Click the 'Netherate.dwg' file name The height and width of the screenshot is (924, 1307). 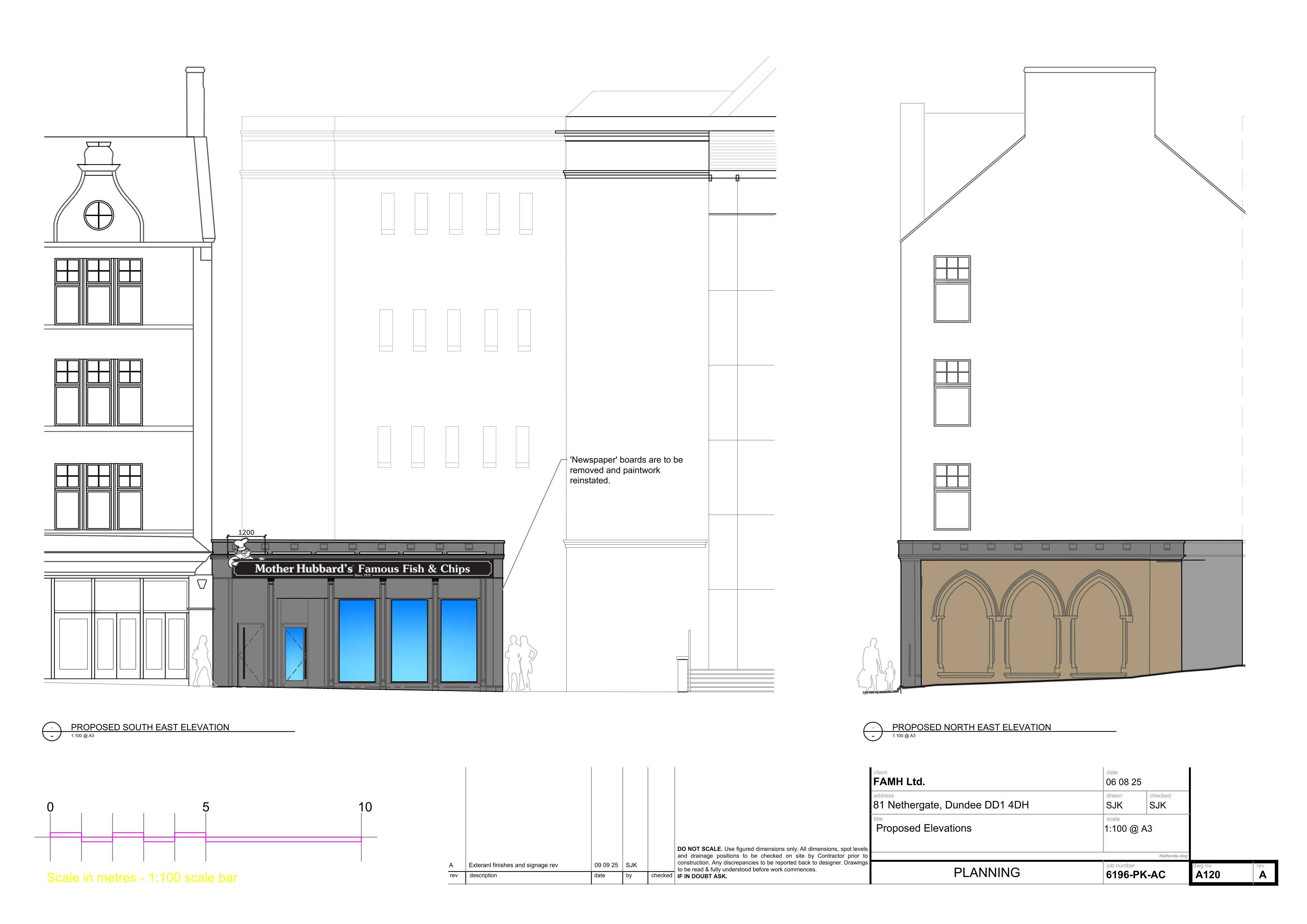[x=1173, y=856]
